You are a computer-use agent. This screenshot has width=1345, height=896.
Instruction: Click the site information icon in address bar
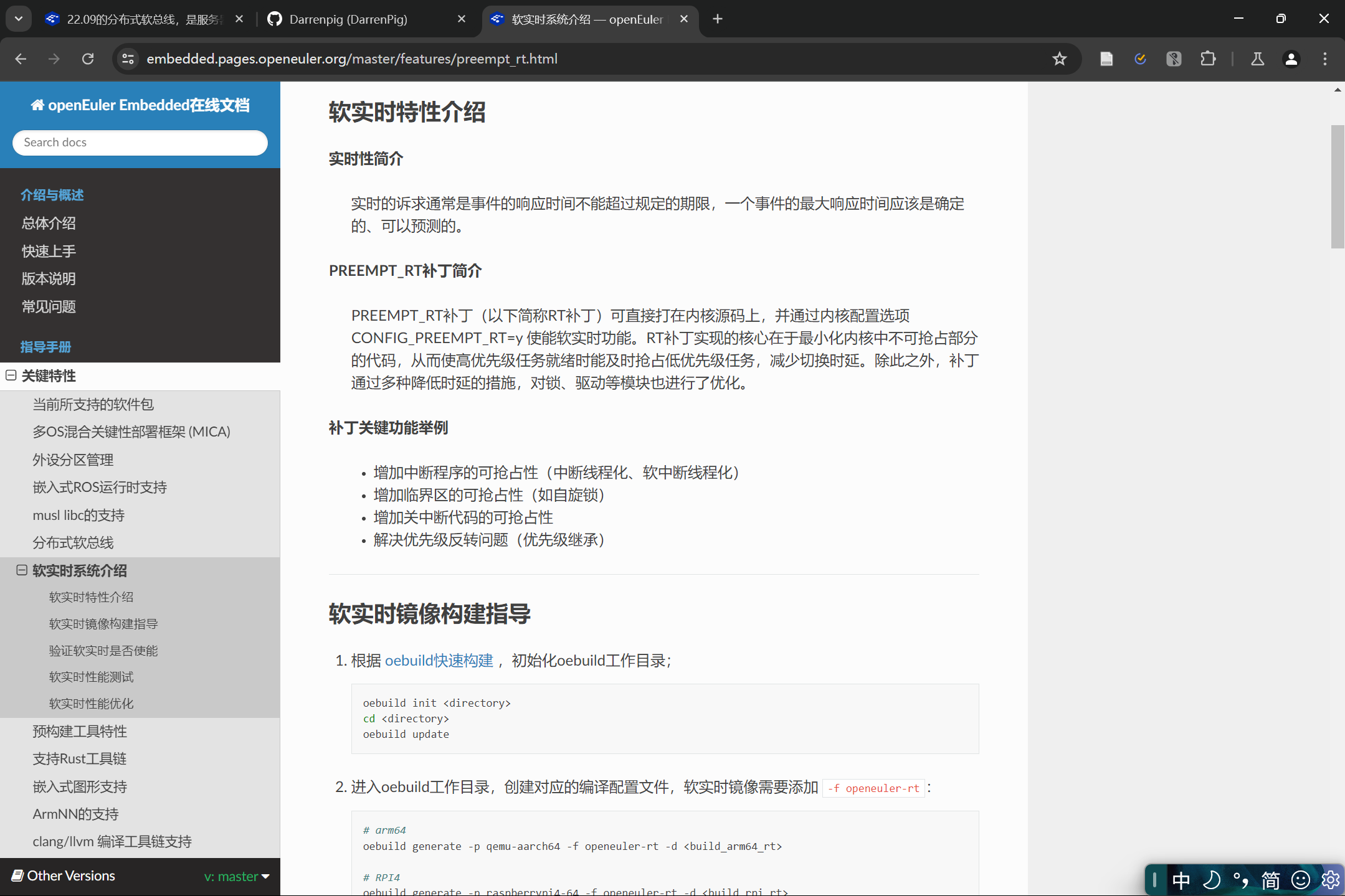point(128,59)
